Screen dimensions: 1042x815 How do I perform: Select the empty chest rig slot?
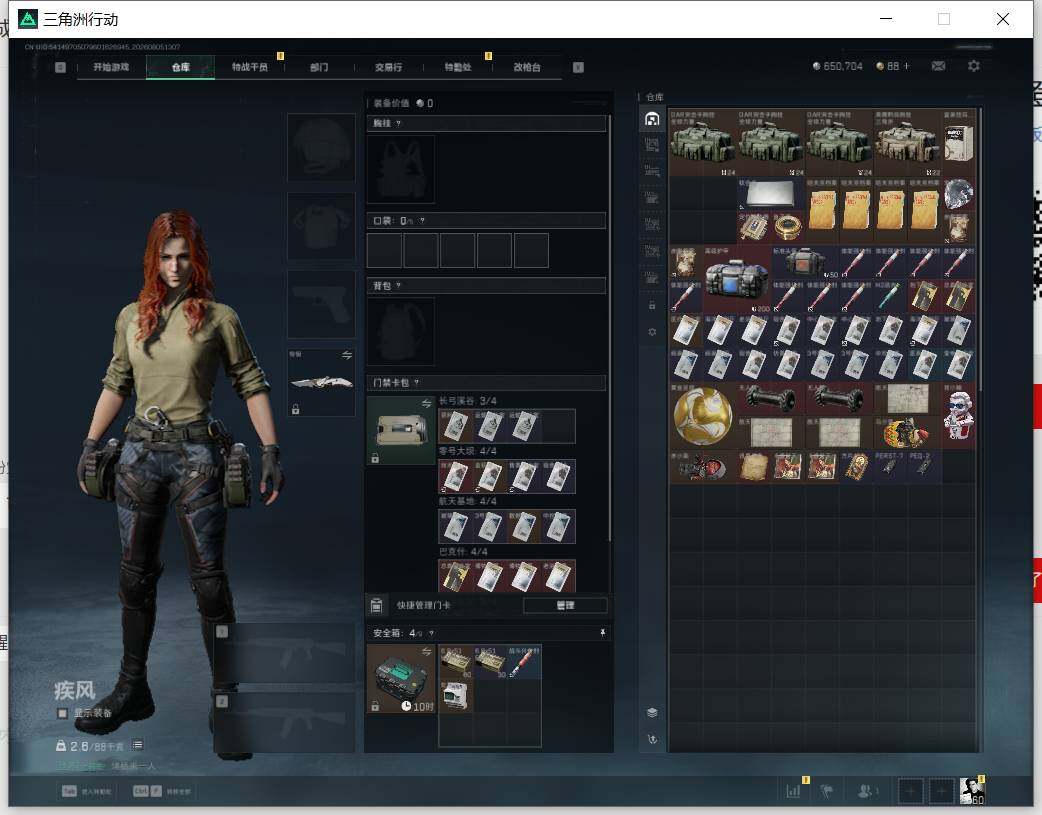point(401,170)
